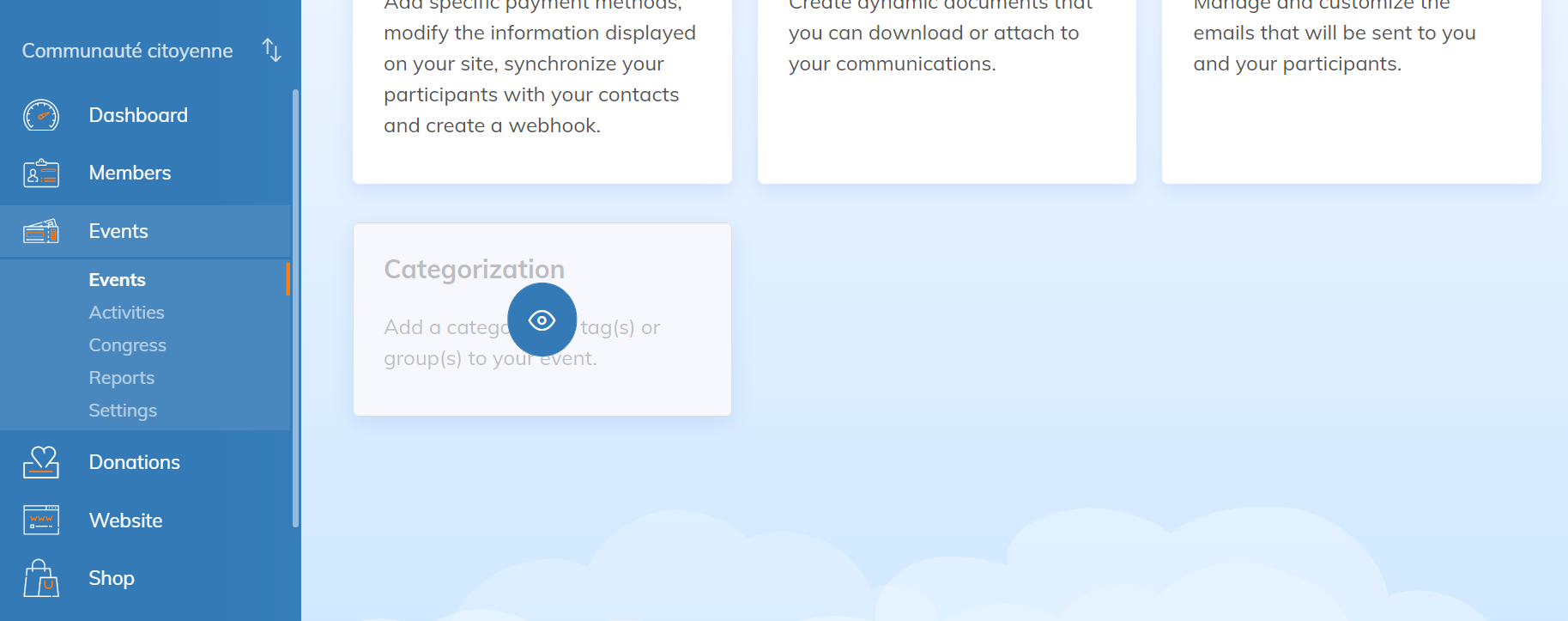Open the Communauté citoyenne organization selector

pyautogui.click(x=127, y=51)
